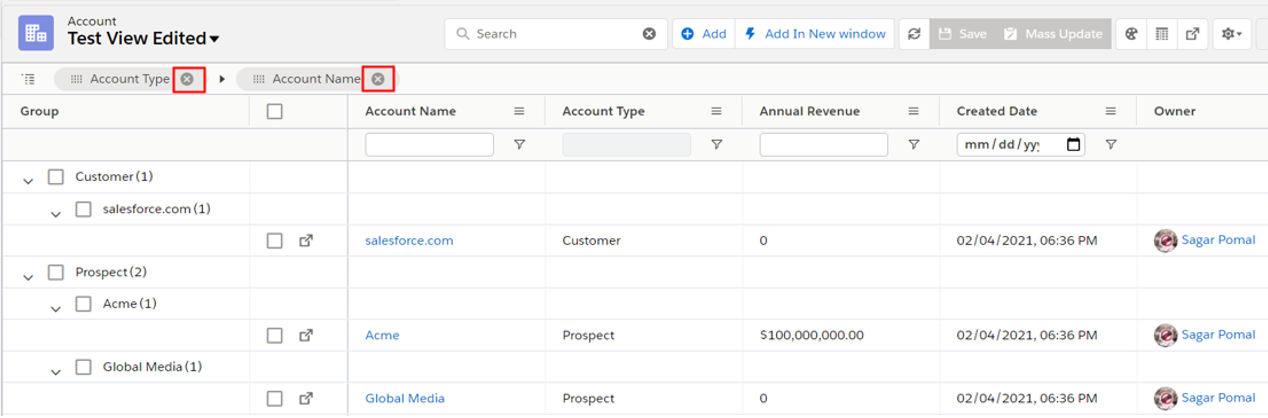Image resolution: width=1268 pixels, height=418 pixels.
Task: Remove the Account Name grouping chip
Action: click(378, 79)
